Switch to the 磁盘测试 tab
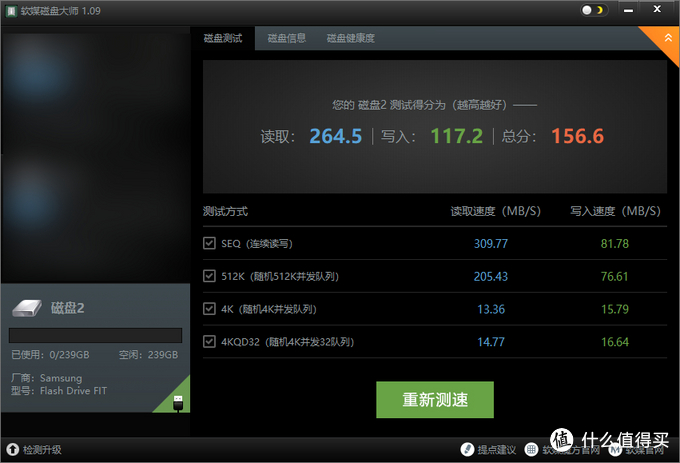This screenshot has width=680, height=463. click(223, 38)
